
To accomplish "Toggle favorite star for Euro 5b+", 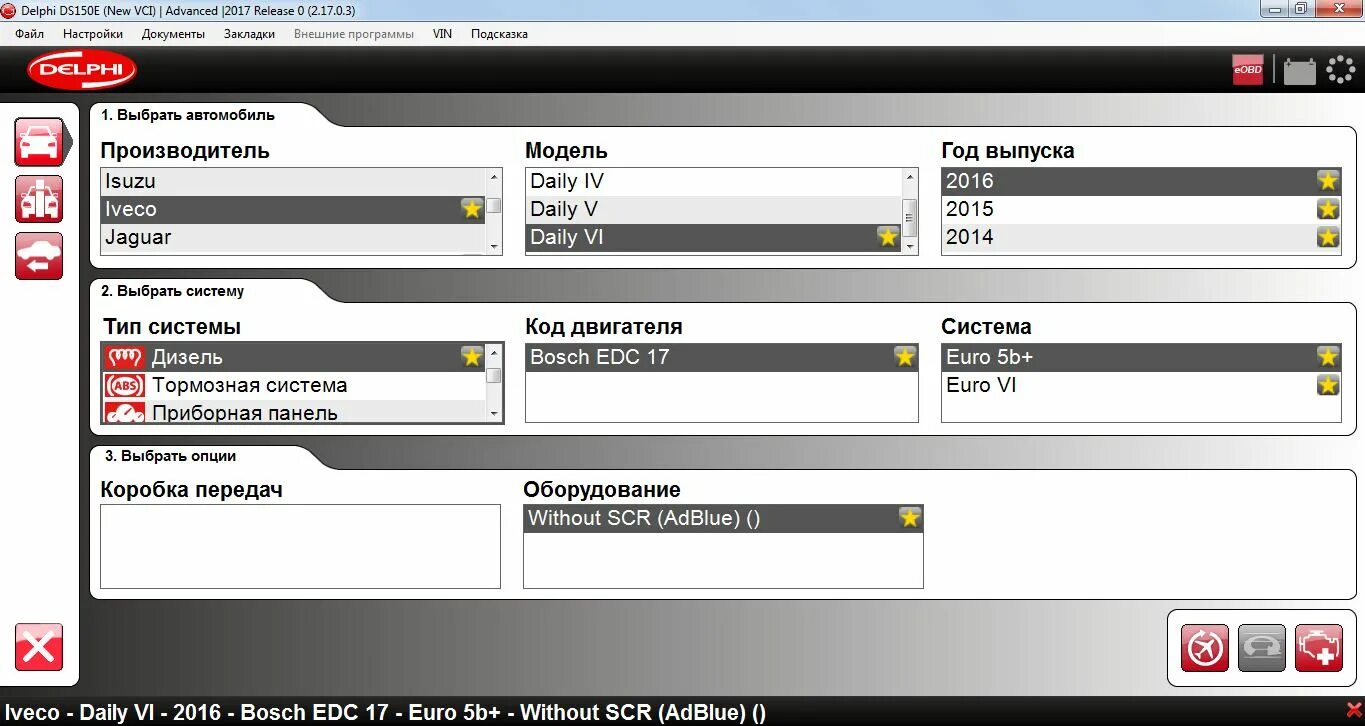I will click(1328, 357).
